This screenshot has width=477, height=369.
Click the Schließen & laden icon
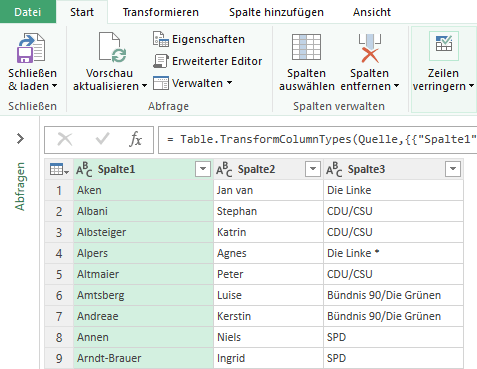click(x=31, y=48)
